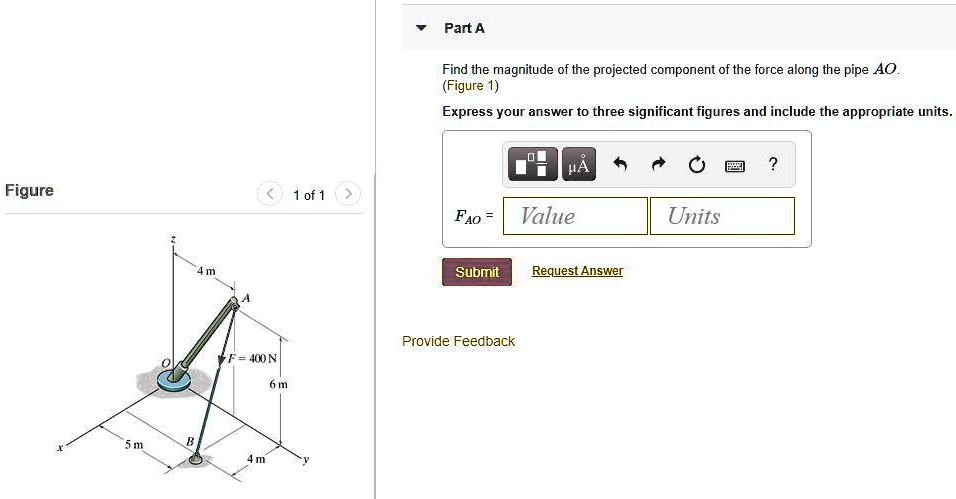Screen dimensions: 956x499
Task: Collapse Part A with the triangle arrow
Action: (422, 28)
